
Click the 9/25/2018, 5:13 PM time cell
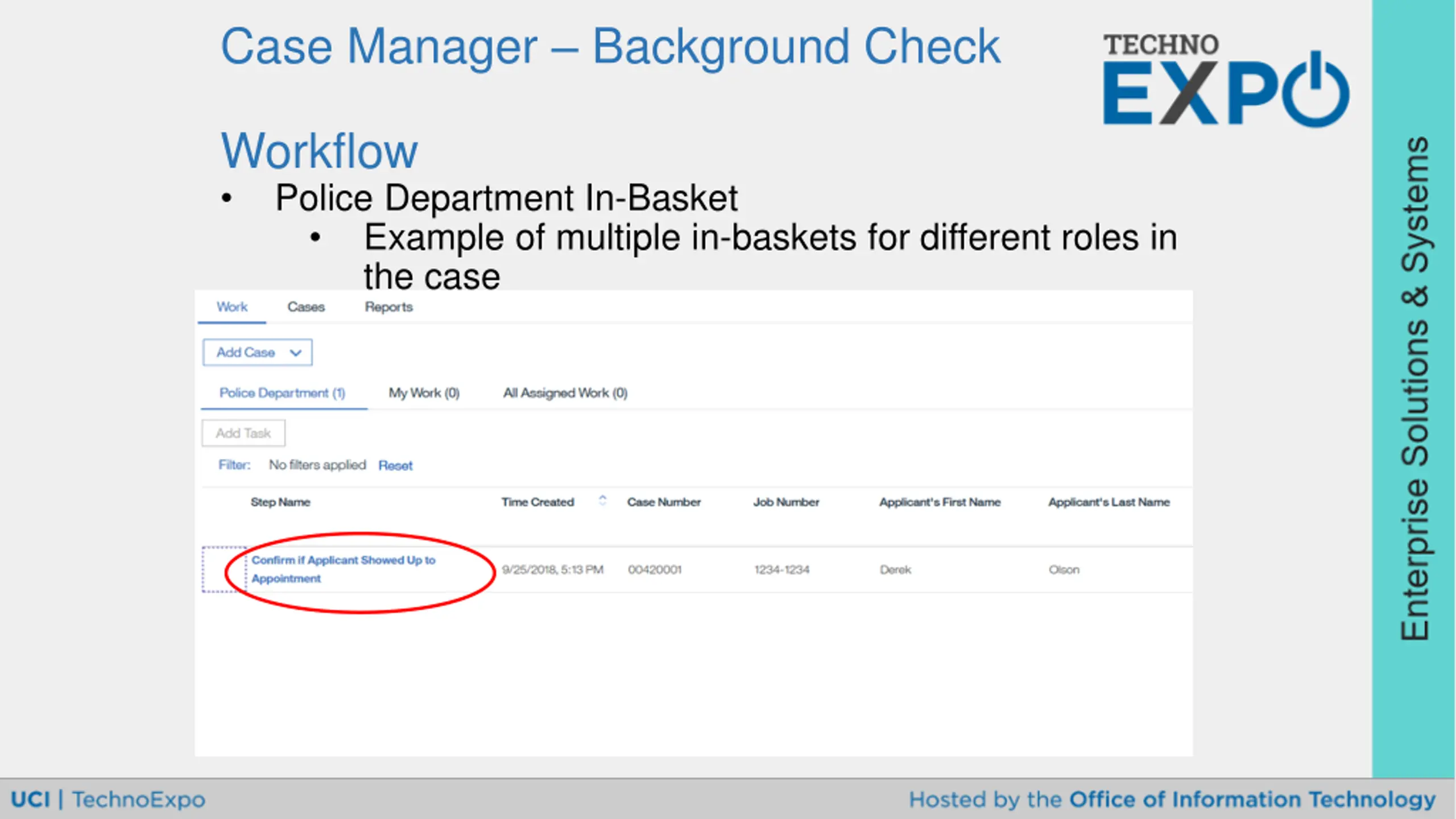pyautogui.click(x=552, y=570)
